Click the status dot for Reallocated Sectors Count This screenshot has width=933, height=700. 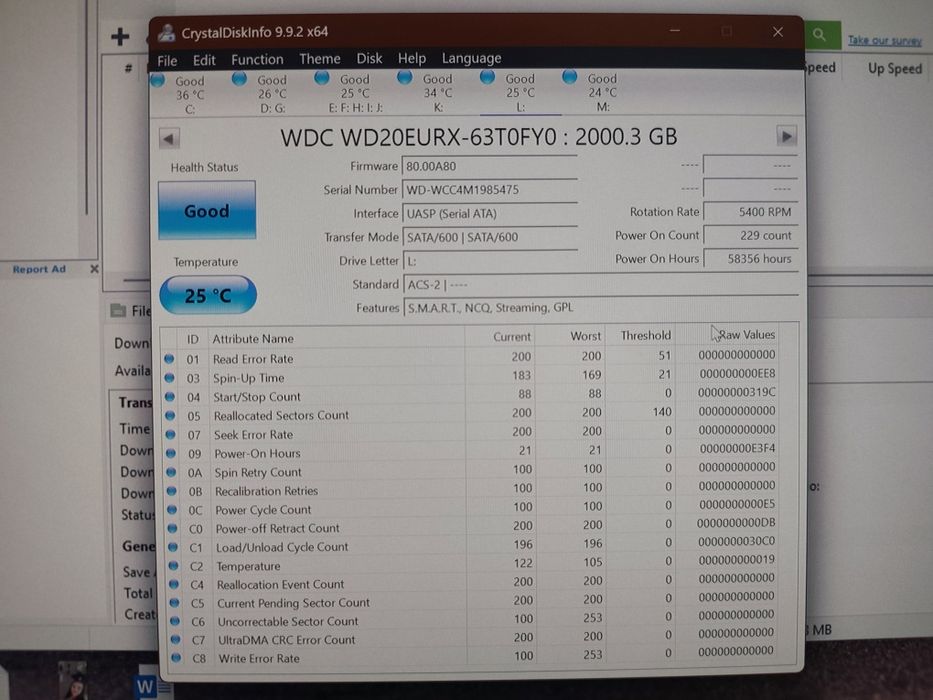tap(170, 415)
